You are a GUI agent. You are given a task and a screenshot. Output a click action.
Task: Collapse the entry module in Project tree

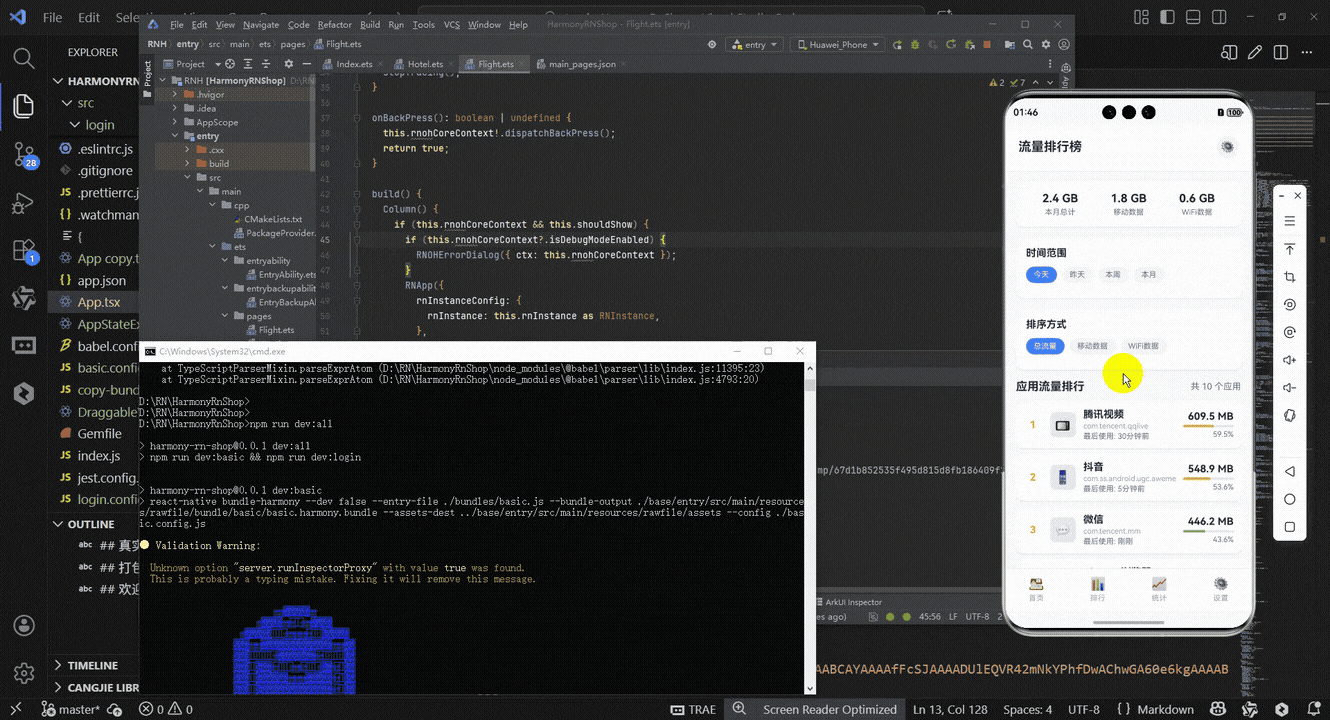point(175,136)
